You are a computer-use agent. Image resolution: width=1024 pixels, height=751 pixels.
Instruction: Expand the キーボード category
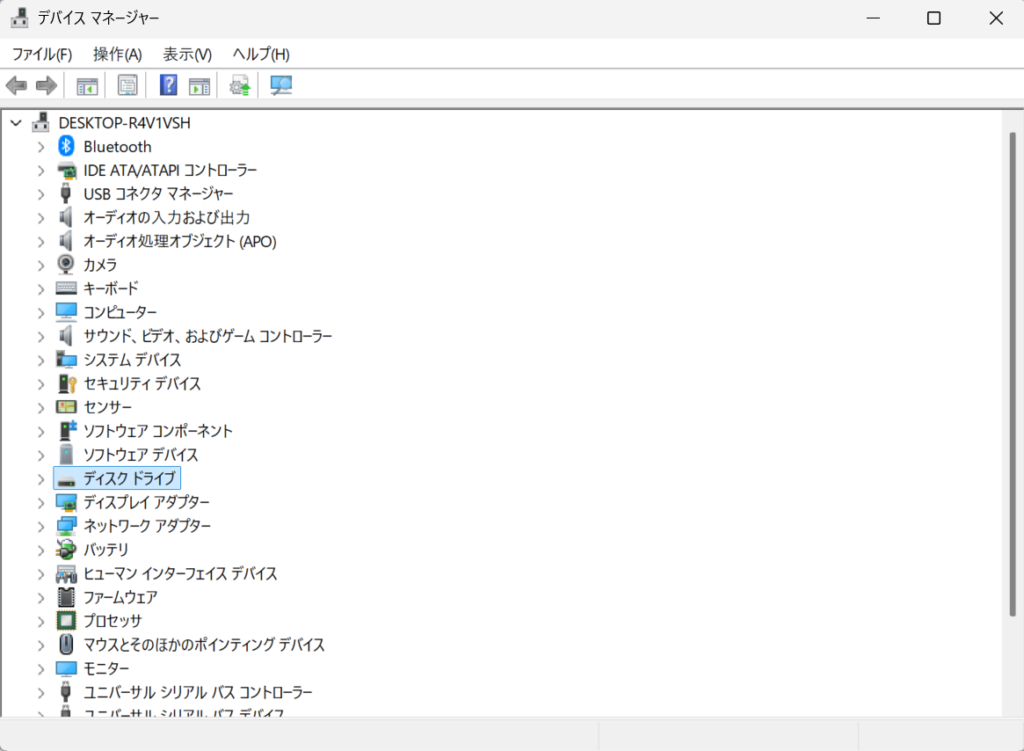point(41,289)
